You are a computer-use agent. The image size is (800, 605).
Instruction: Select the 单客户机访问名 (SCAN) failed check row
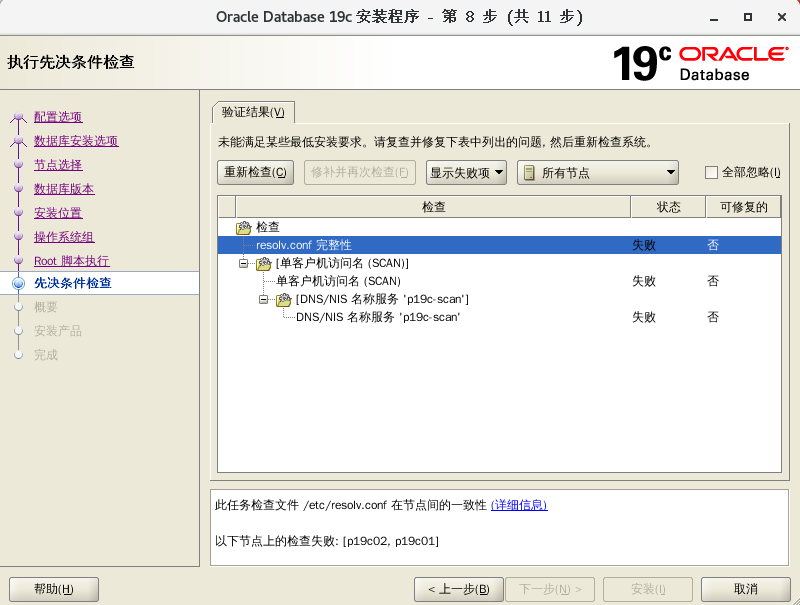point(499,281)
